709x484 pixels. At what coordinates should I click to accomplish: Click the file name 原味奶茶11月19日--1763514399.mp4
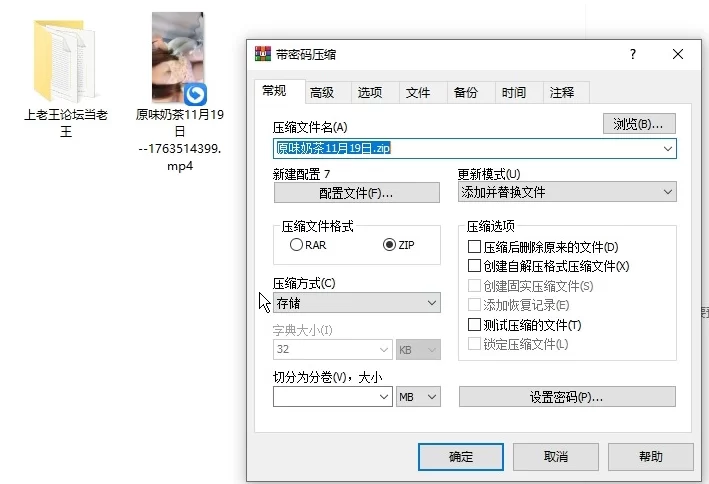(180, 140)
